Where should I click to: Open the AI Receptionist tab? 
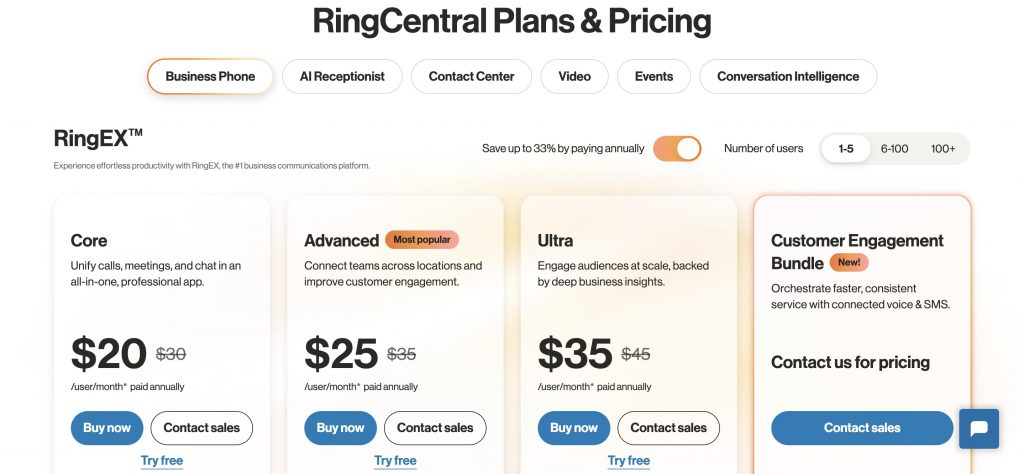click(342, 76)
